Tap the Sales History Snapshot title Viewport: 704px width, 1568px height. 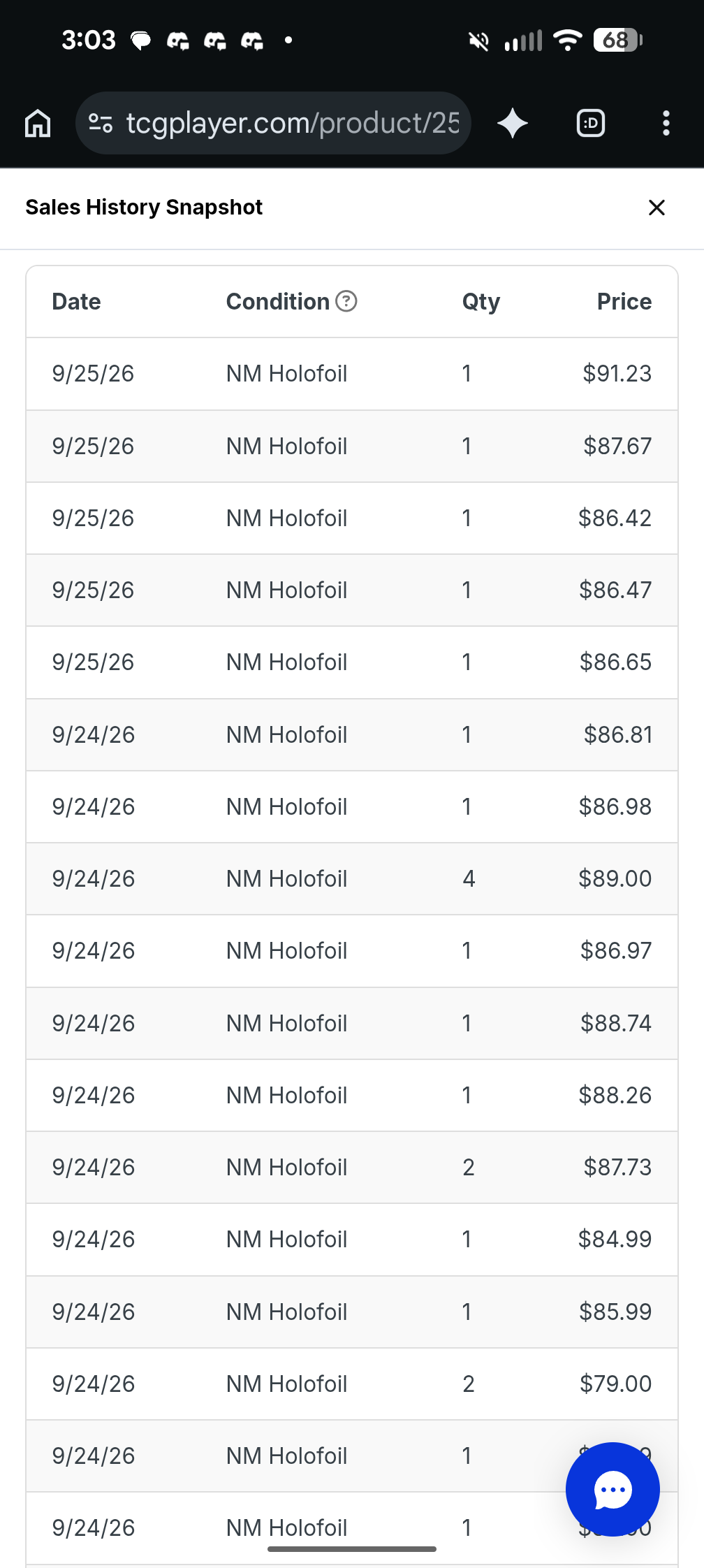tap(144, 208)
